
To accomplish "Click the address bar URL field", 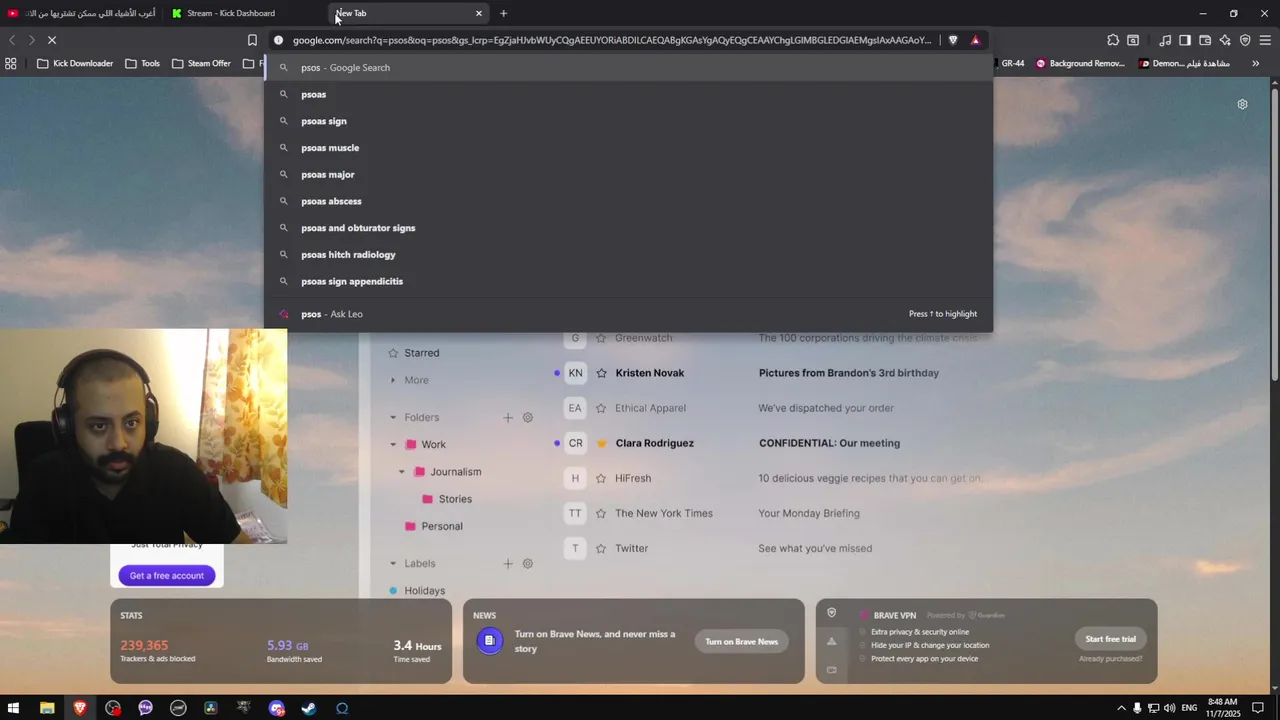I will tap(611, 40).
